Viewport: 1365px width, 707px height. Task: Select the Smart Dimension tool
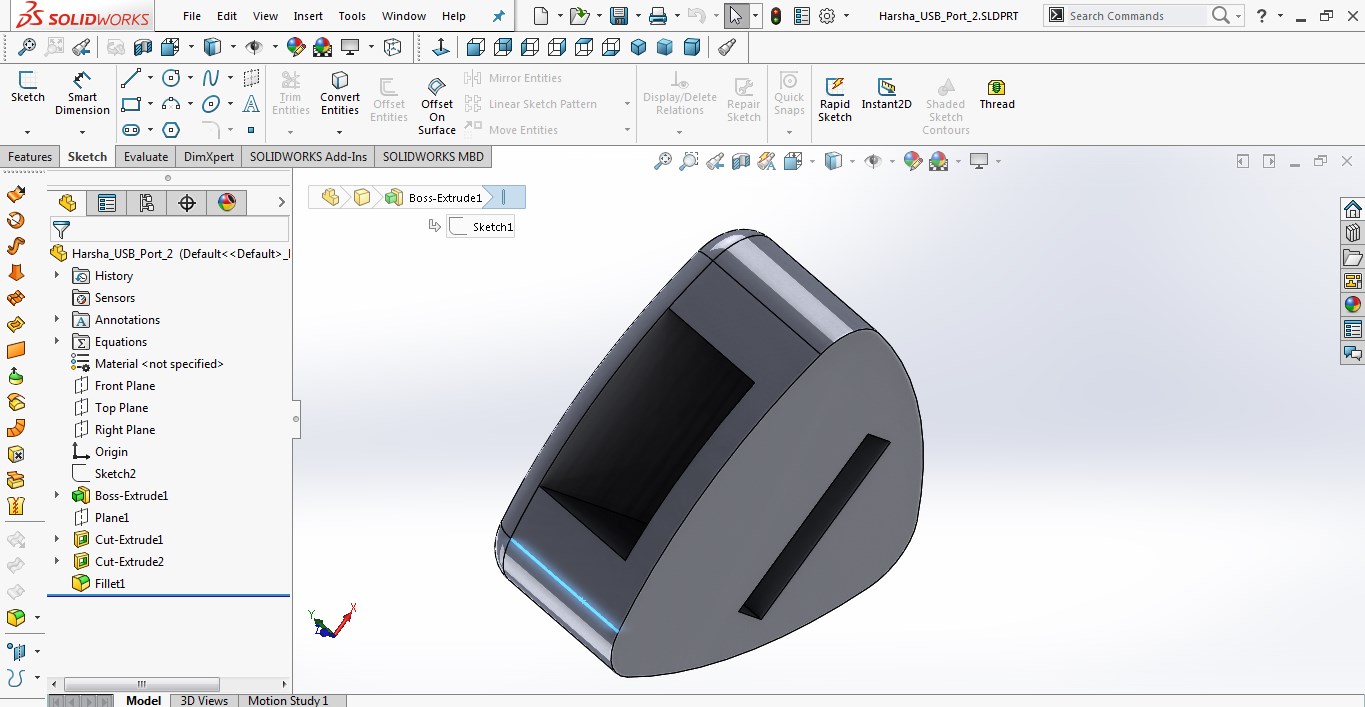pos(82,93)
